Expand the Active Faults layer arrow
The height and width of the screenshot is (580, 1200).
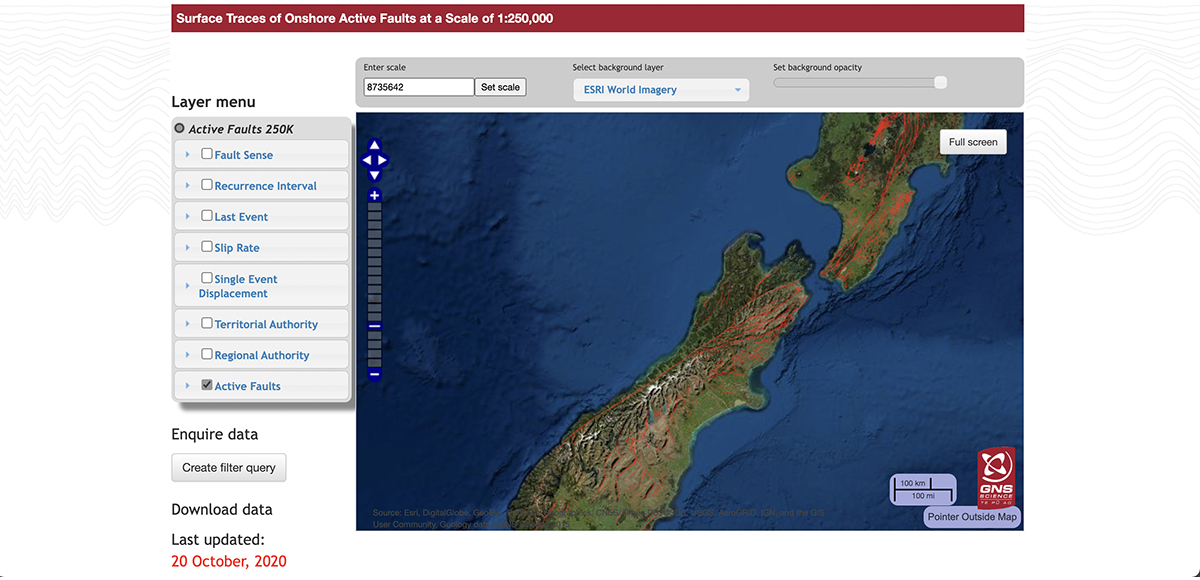[187, 386]
